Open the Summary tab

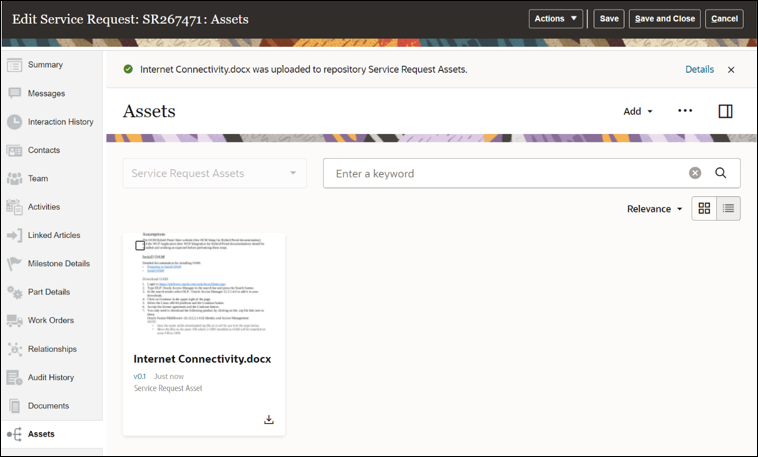coord(45,65)
